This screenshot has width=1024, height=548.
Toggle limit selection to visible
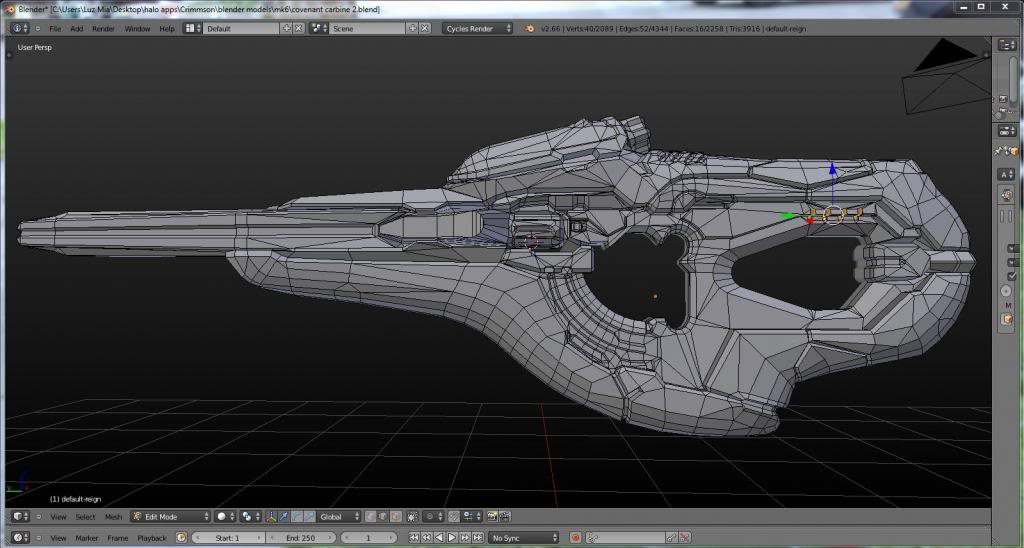(x=412, y=517)
